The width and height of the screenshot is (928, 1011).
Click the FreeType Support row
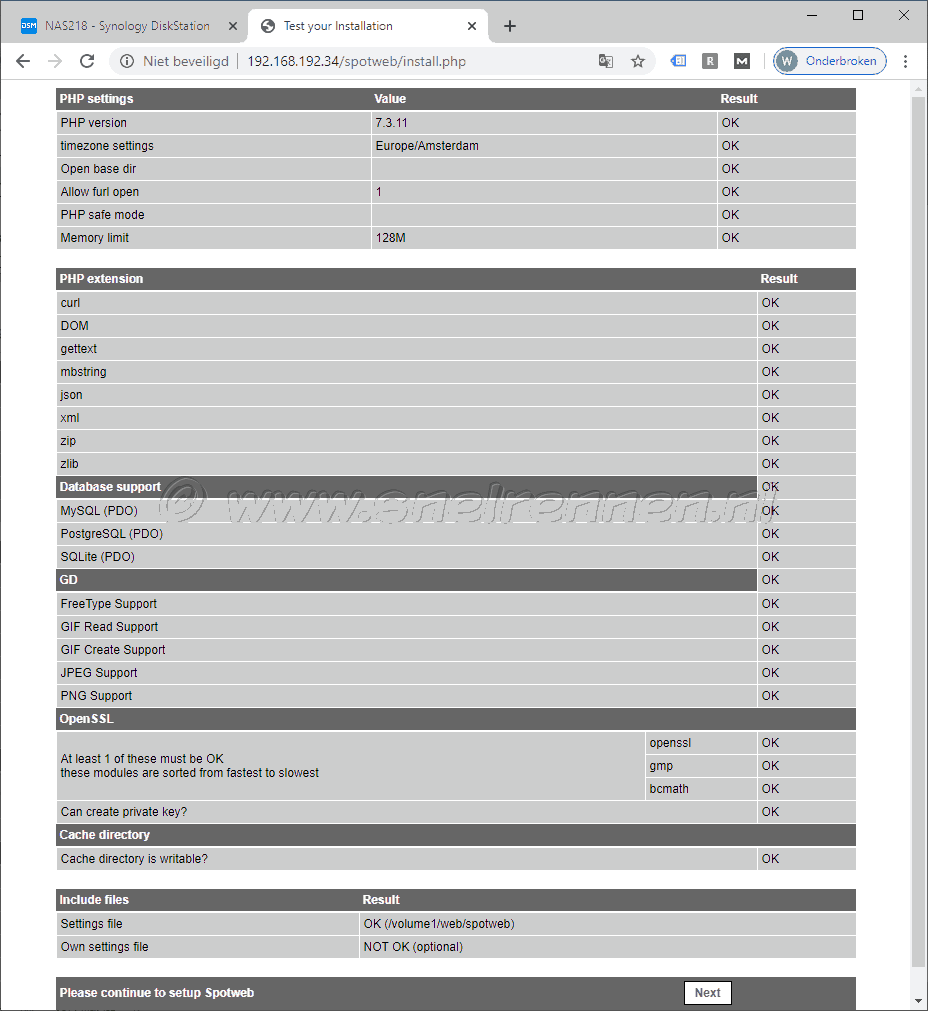(456, 604)
